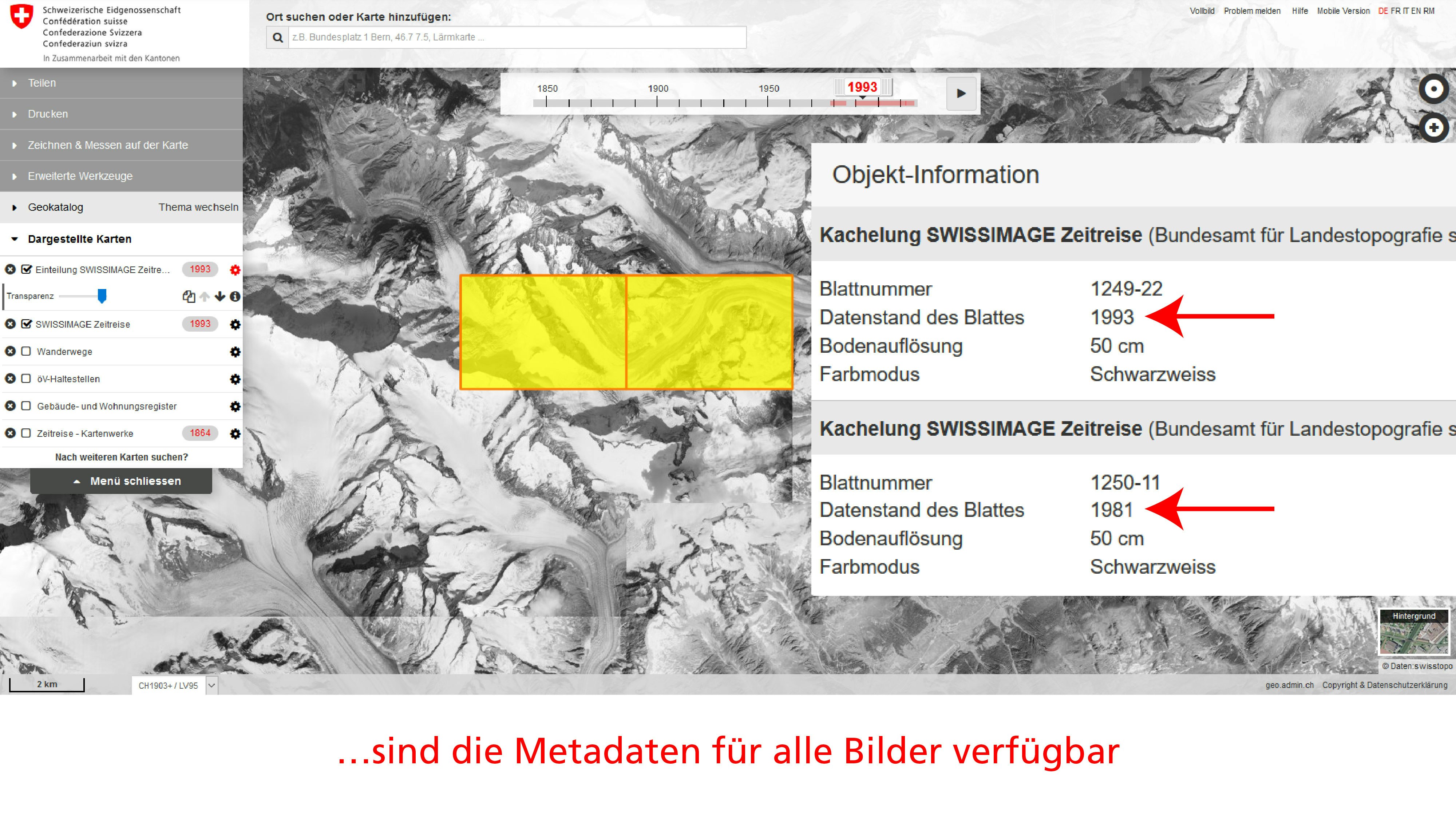Open settings gear for Wanderwege layer
1456x819 pixels.
coord(235,352)
